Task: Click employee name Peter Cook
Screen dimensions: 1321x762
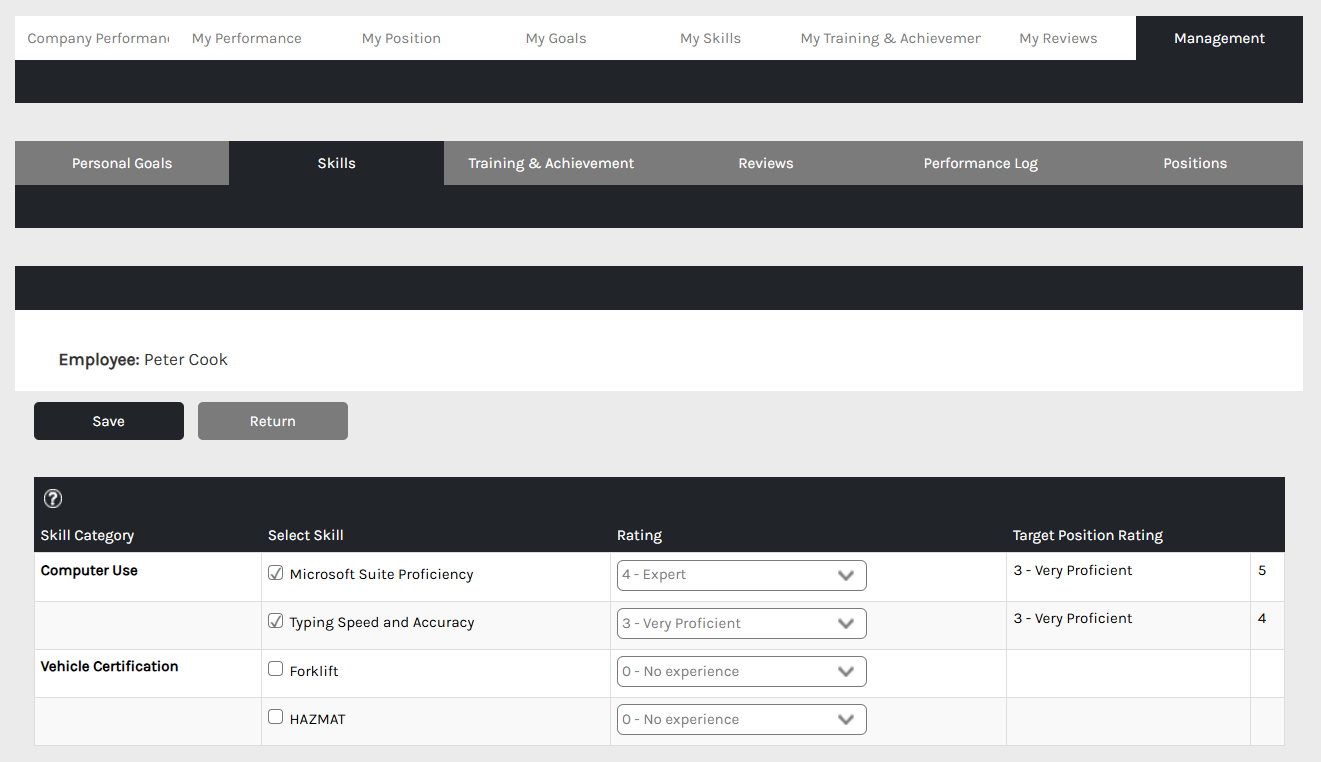Action: coord(186,359)
